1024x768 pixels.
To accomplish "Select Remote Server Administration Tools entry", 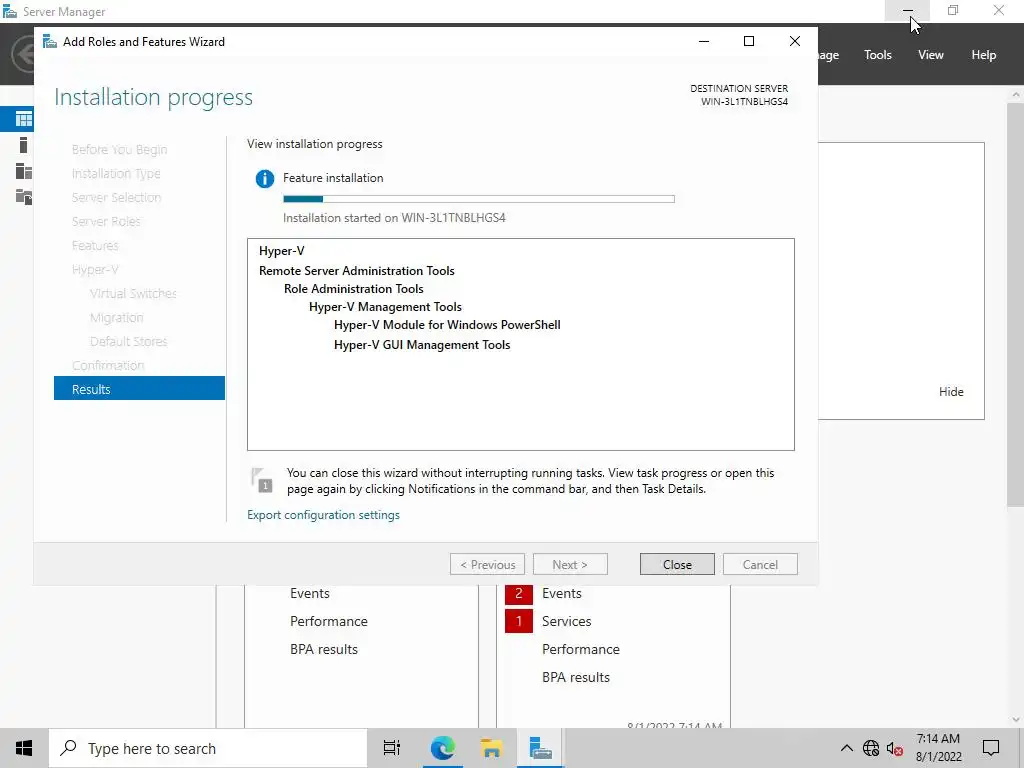I will coord(357,271).
